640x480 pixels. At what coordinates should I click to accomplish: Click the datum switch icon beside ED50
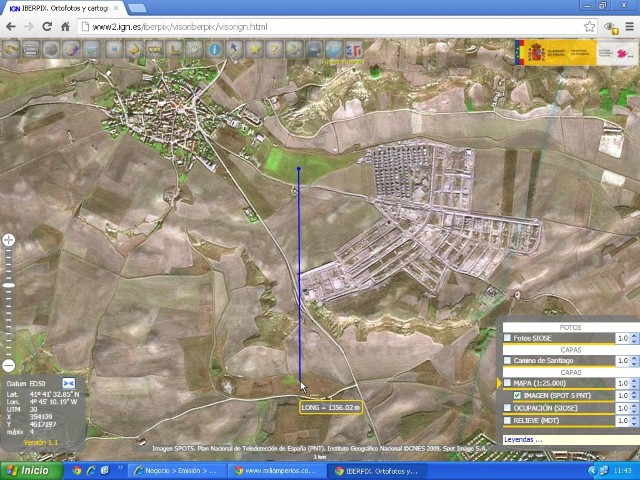pos(69,383)
